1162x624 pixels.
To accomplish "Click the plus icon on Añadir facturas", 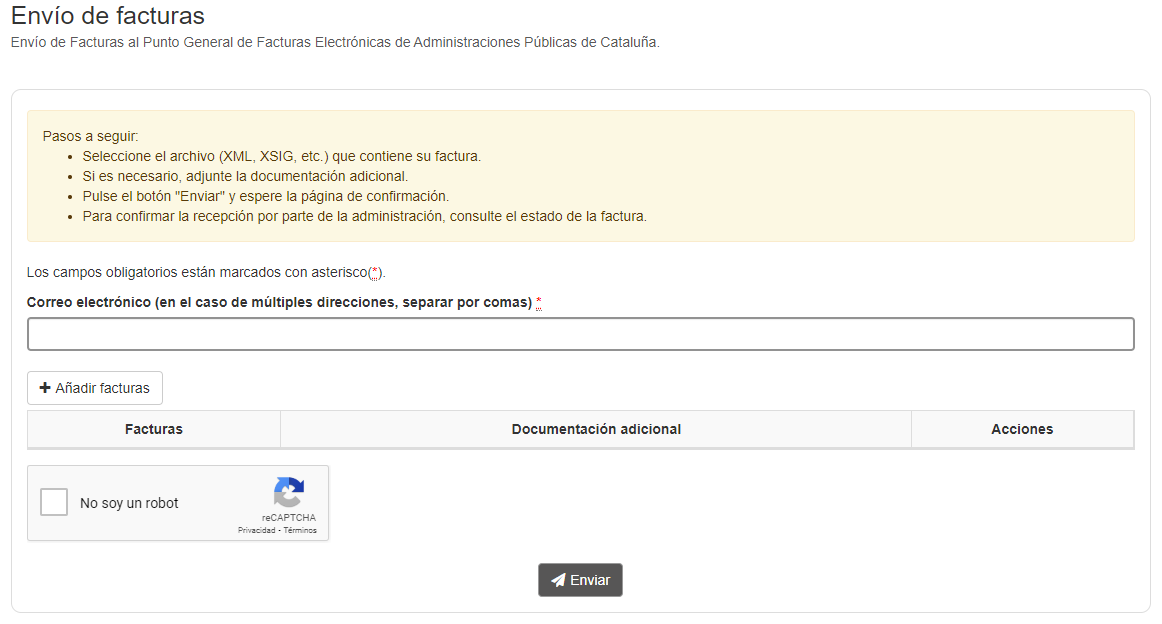I will point(46,387).
